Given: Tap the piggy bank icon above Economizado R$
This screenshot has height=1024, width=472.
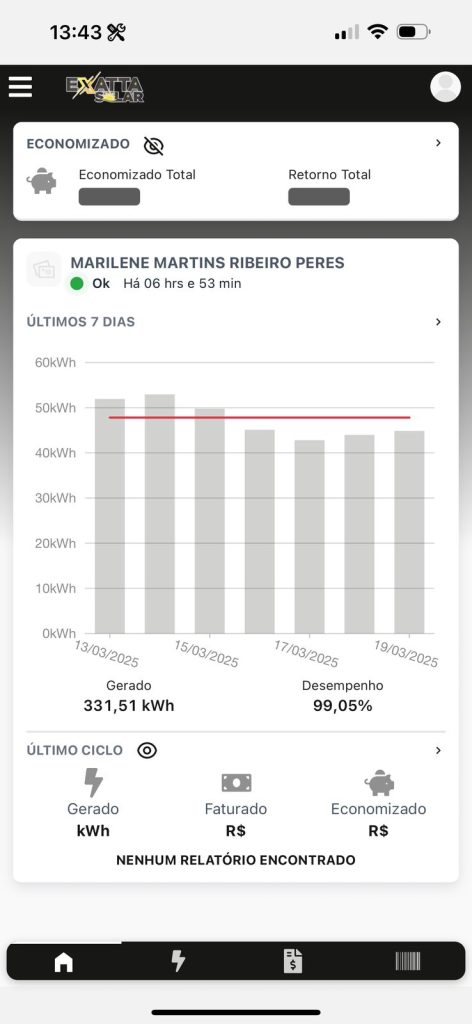Looking at the screenshot, I should 379,782.
